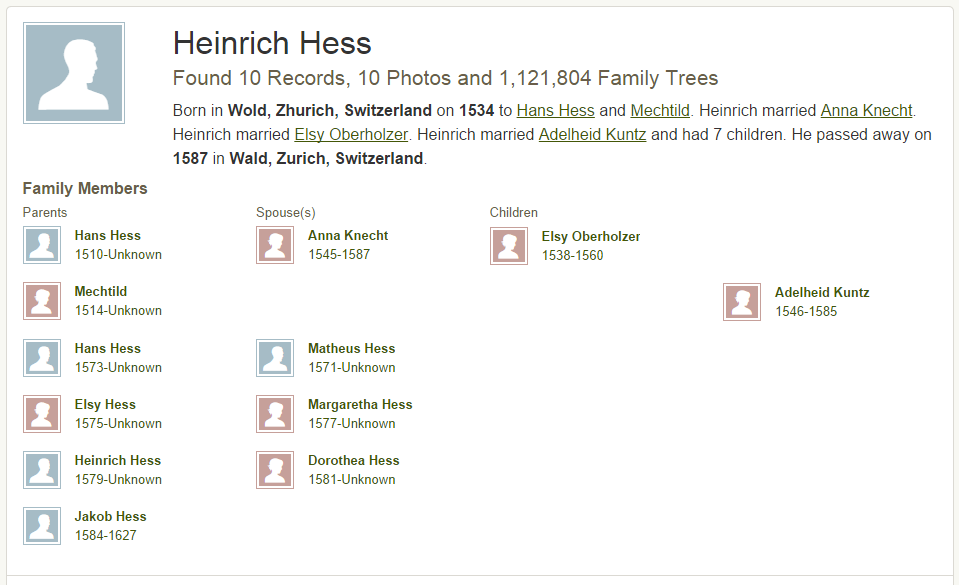The height and width of the screenshot is (585, 959).
Task: Select Hans Hess 1573-Unknown name
Action: tap(108, 348)
